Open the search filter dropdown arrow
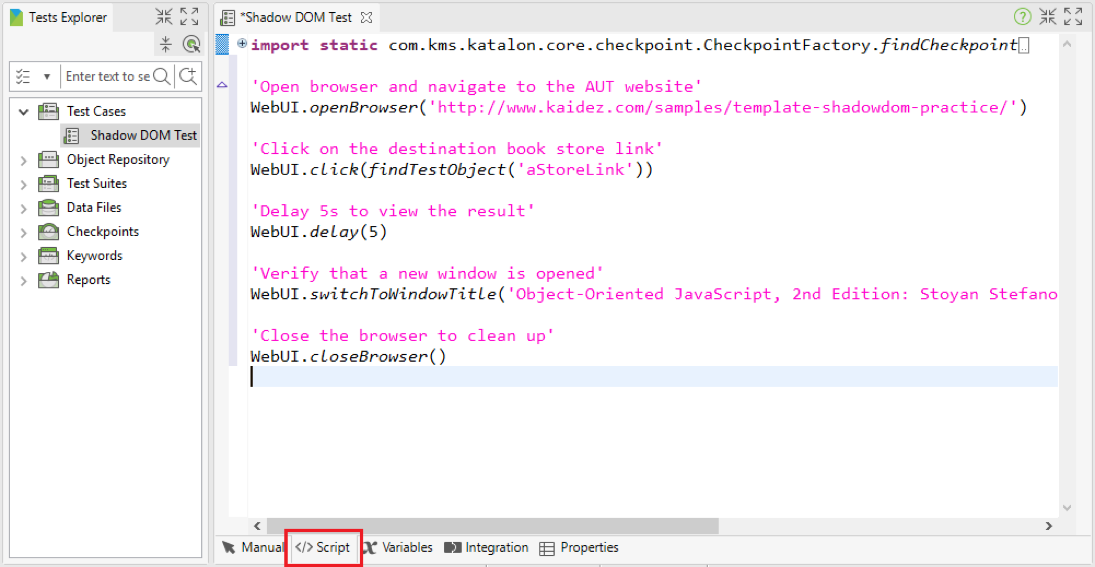This screenshot has height=567, width=1095. coord(47,76)
